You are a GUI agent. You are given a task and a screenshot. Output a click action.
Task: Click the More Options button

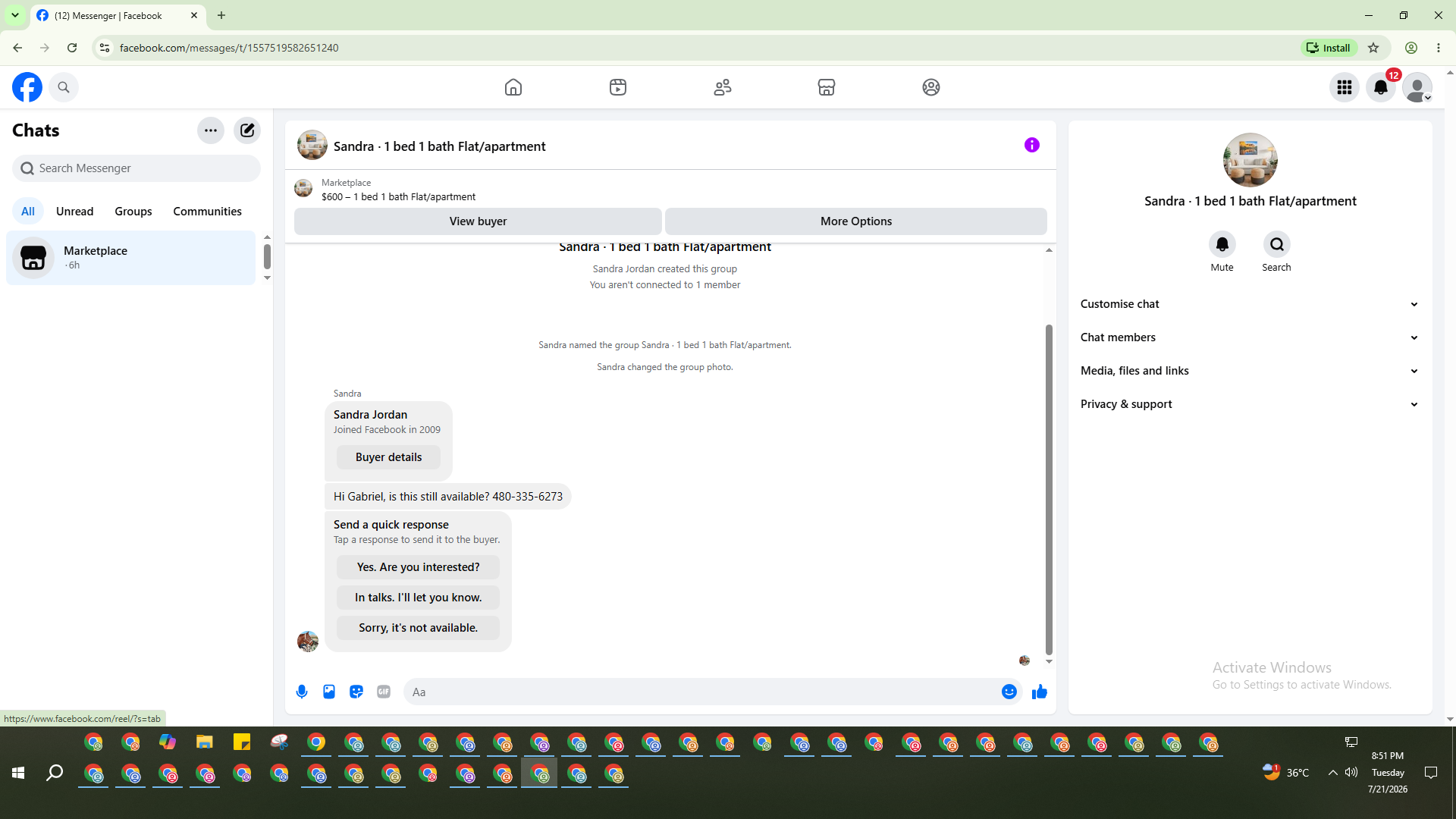pos(856,221)
